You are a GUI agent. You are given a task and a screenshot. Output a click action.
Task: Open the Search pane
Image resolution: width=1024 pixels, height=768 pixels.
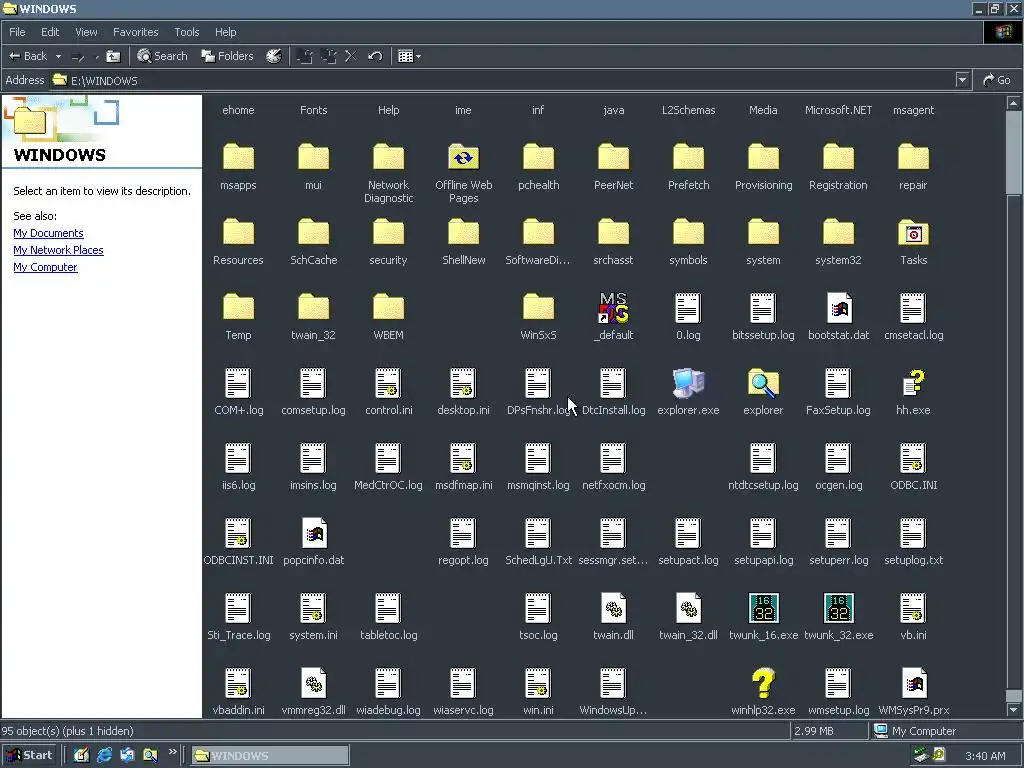pyautogui.click(x=162, y=56)
